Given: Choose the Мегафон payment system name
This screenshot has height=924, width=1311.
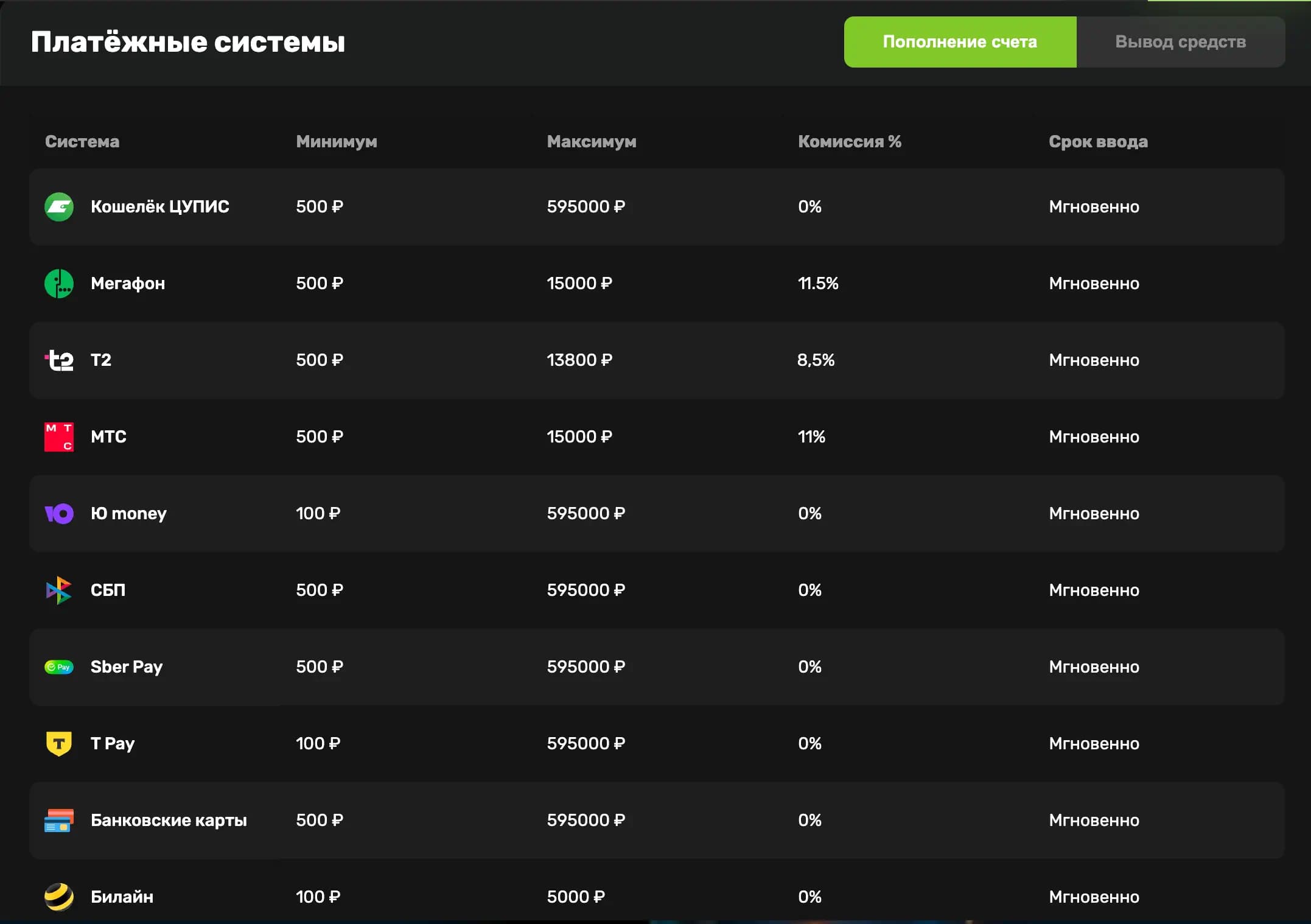Looking at the screenshot, I should [x=128, y=284].
